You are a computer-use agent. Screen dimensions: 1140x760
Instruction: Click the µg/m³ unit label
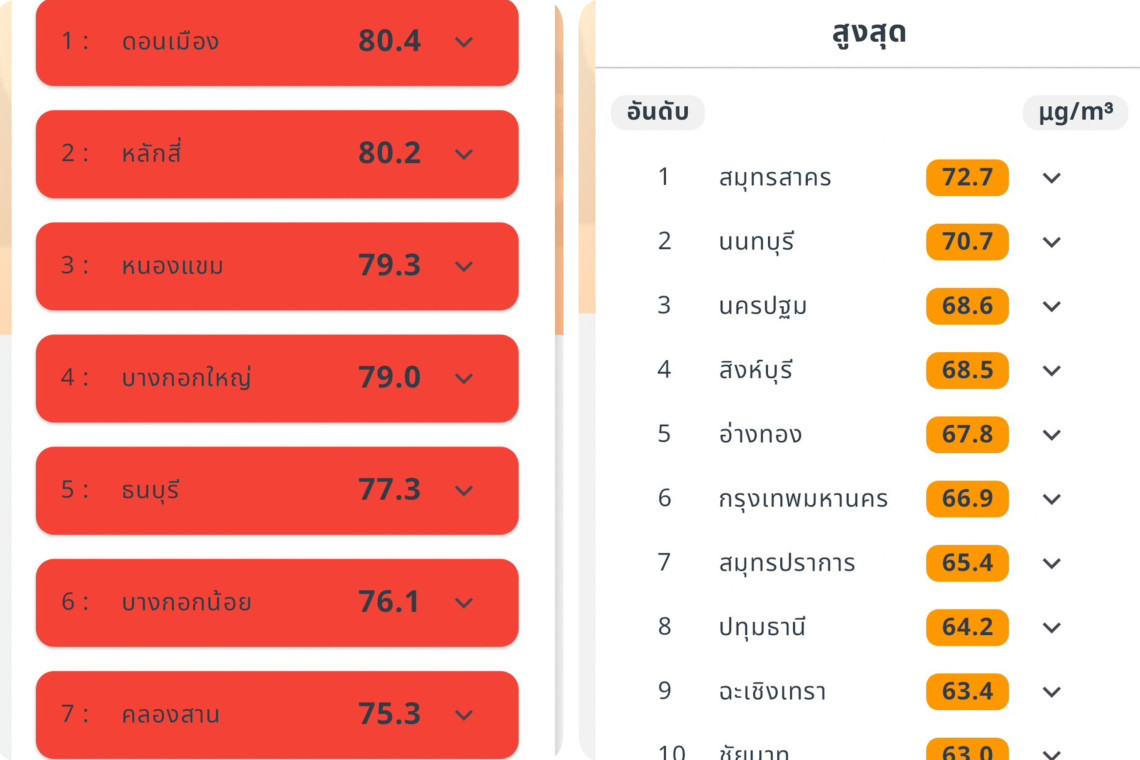[x=1075, y=112]
